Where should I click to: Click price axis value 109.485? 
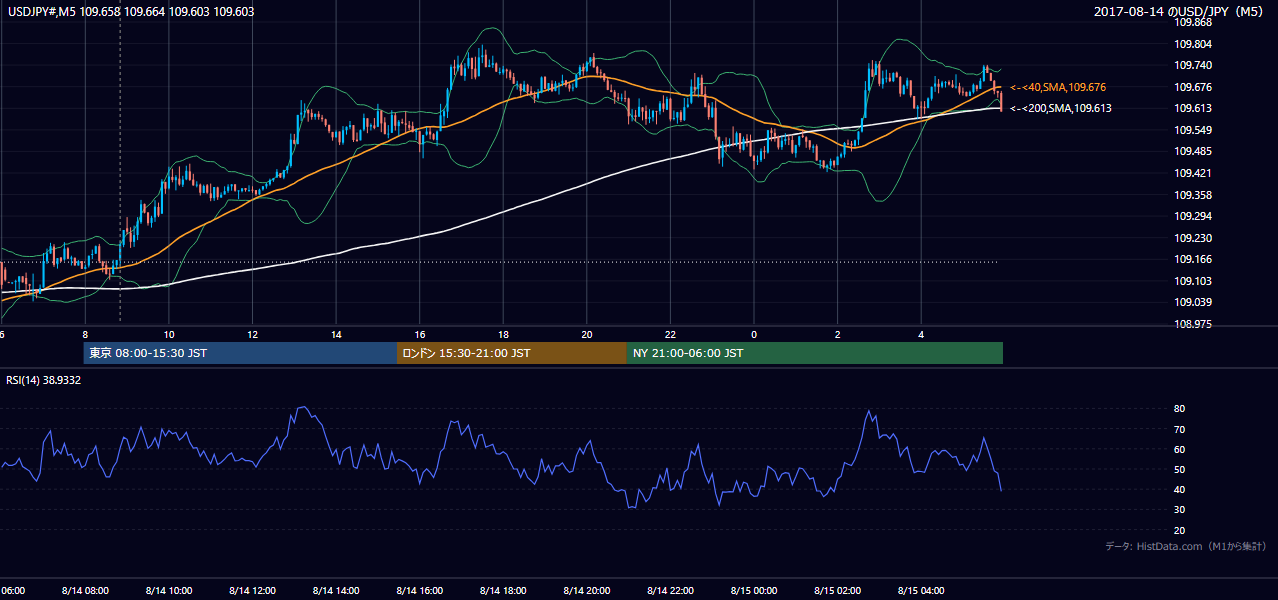click(x=1192, y=151)
